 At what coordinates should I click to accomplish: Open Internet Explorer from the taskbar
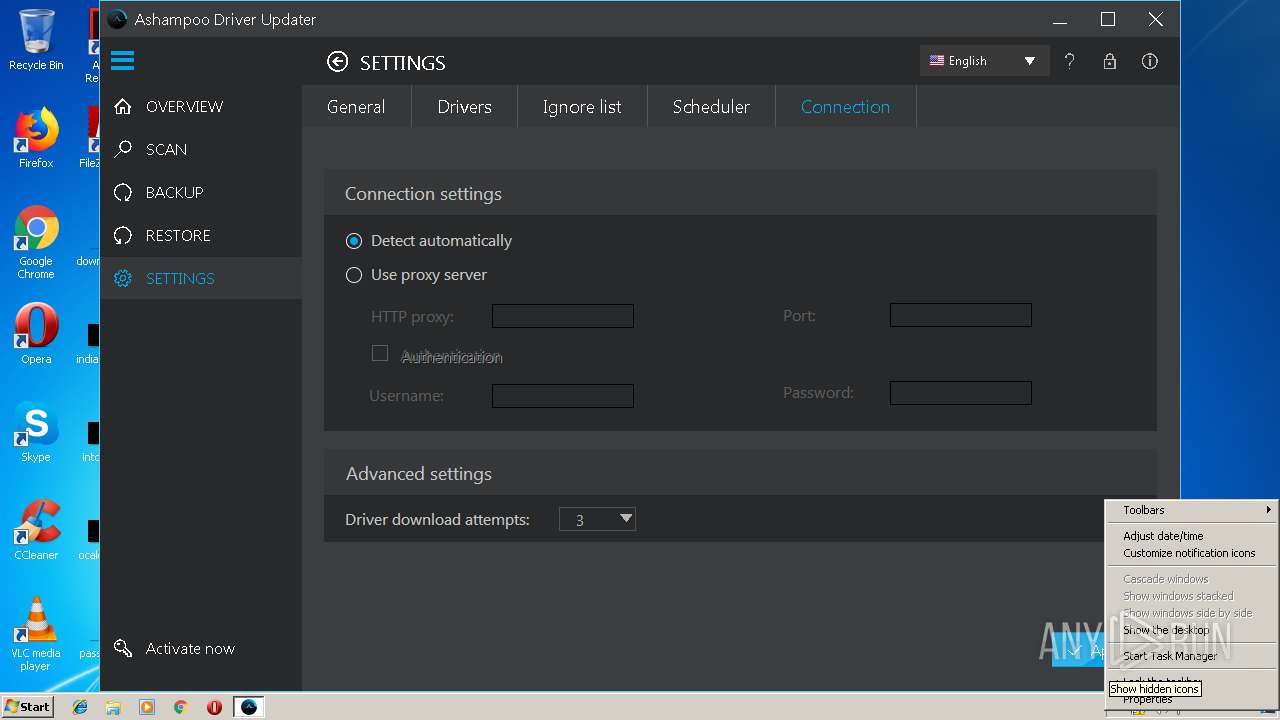(x=80, y=707)
